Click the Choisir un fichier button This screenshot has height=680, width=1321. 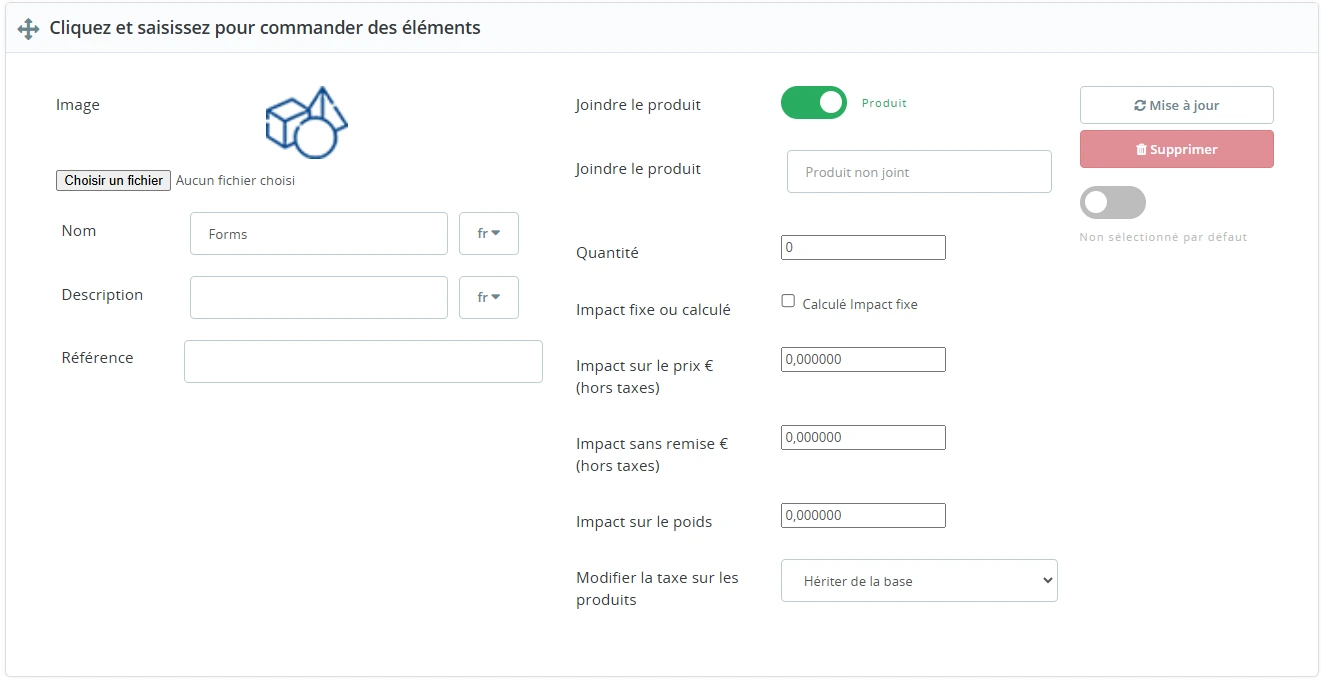[x=112, y=180]
